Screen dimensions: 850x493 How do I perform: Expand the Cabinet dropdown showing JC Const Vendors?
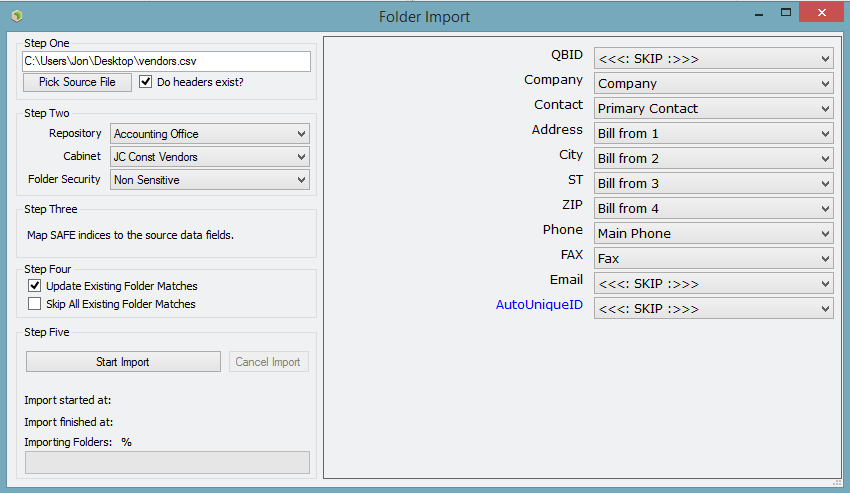[x=210, y=157]
